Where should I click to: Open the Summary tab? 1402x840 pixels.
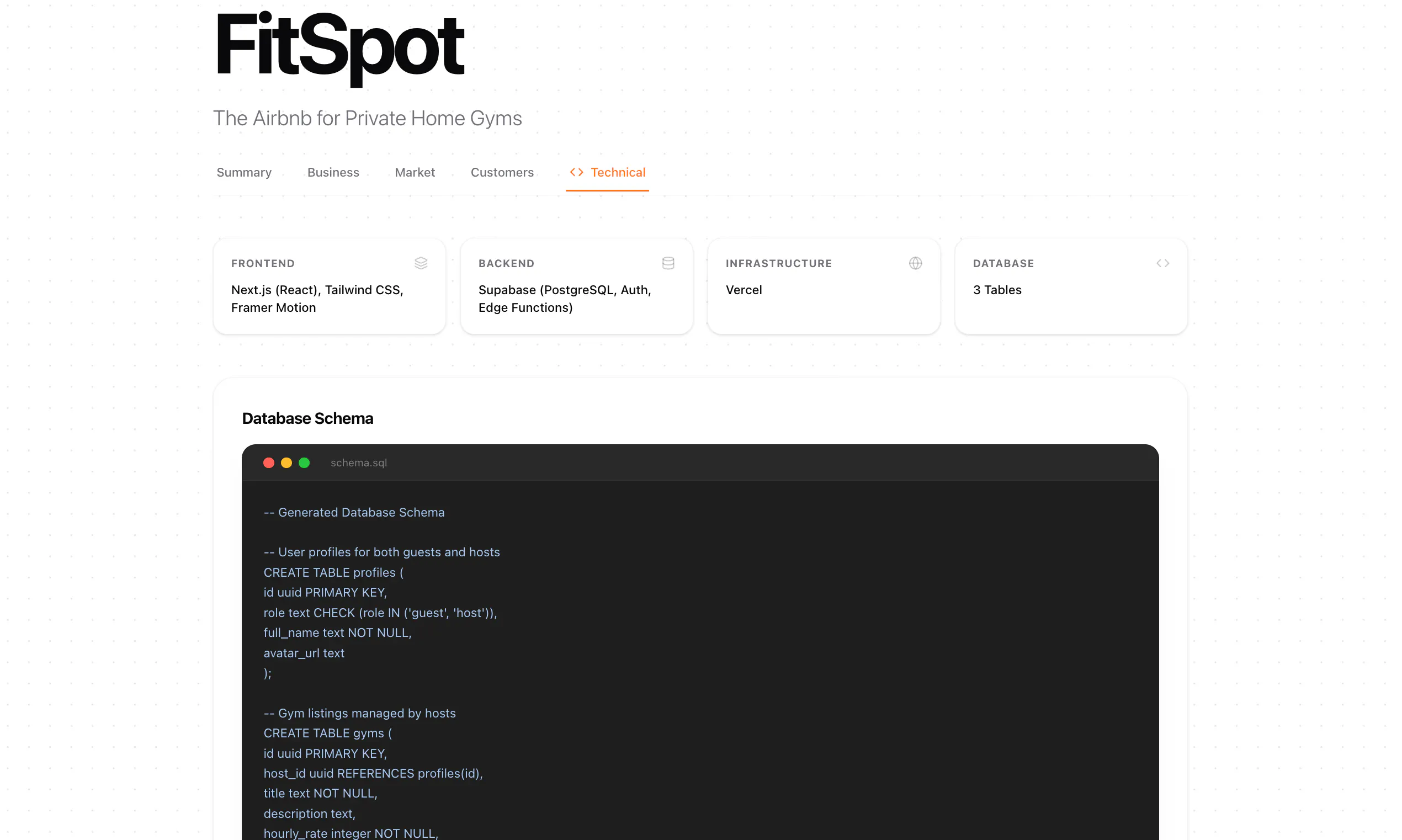(x=244, y=173)
